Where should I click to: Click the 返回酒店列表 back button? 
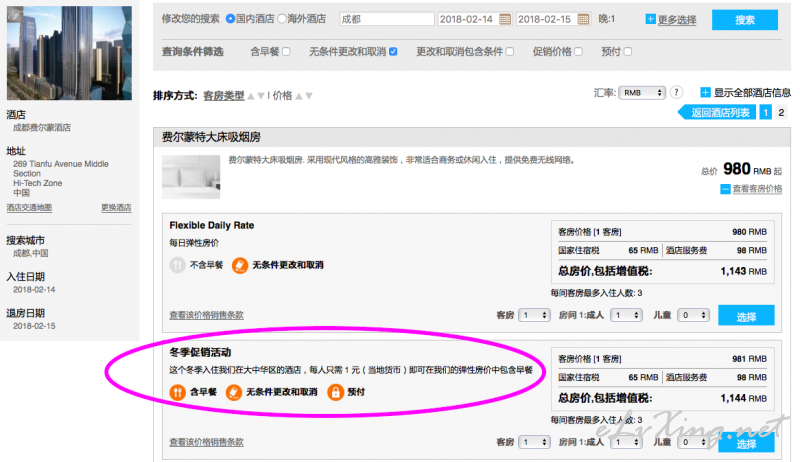pyautogui.click(x=716, y=112)
